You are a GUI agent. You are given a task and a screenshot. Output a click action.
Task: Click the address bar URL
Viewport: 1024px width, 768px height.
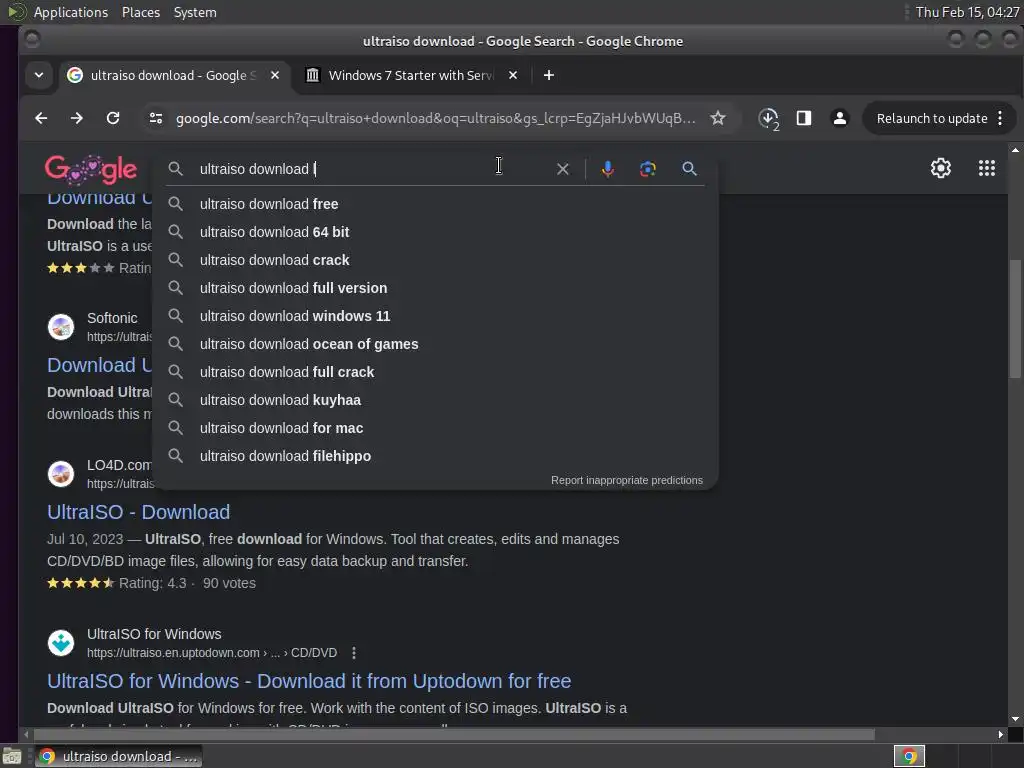[436, 118]
